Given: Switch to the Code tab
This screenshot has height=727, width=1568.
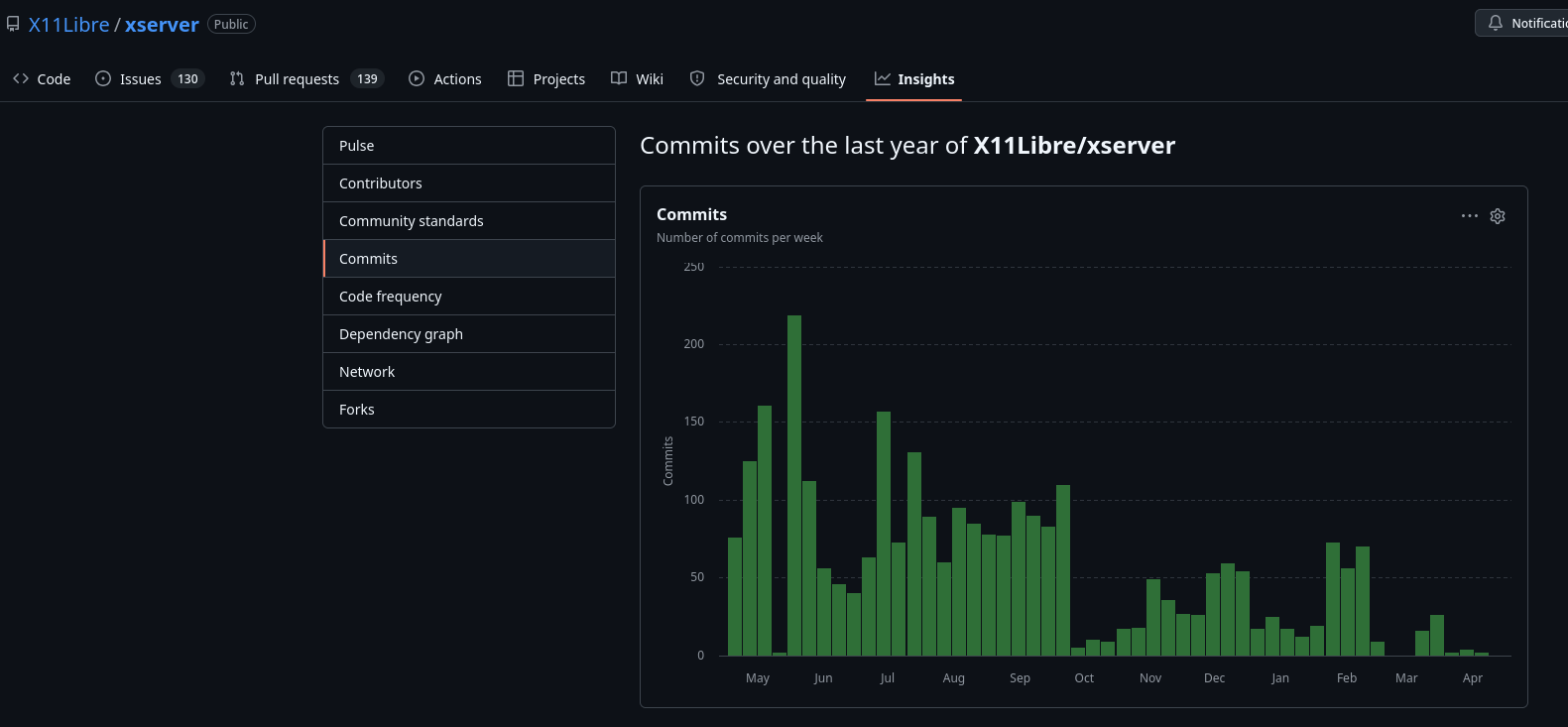Looking at the screenshot, I should point(42,79).
